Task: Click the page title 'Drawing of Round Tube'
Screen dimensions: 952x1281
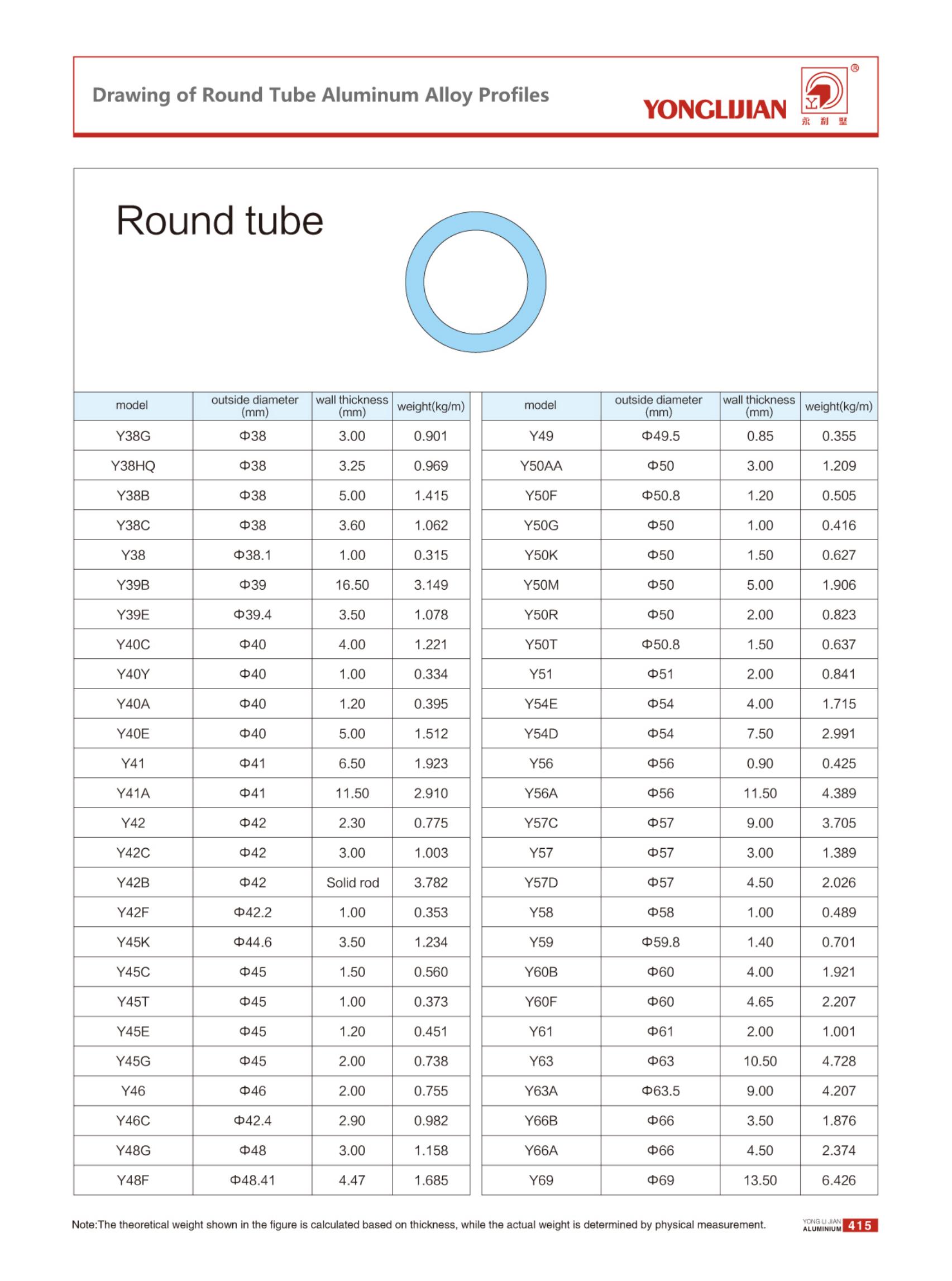Action: coord(320,95)
